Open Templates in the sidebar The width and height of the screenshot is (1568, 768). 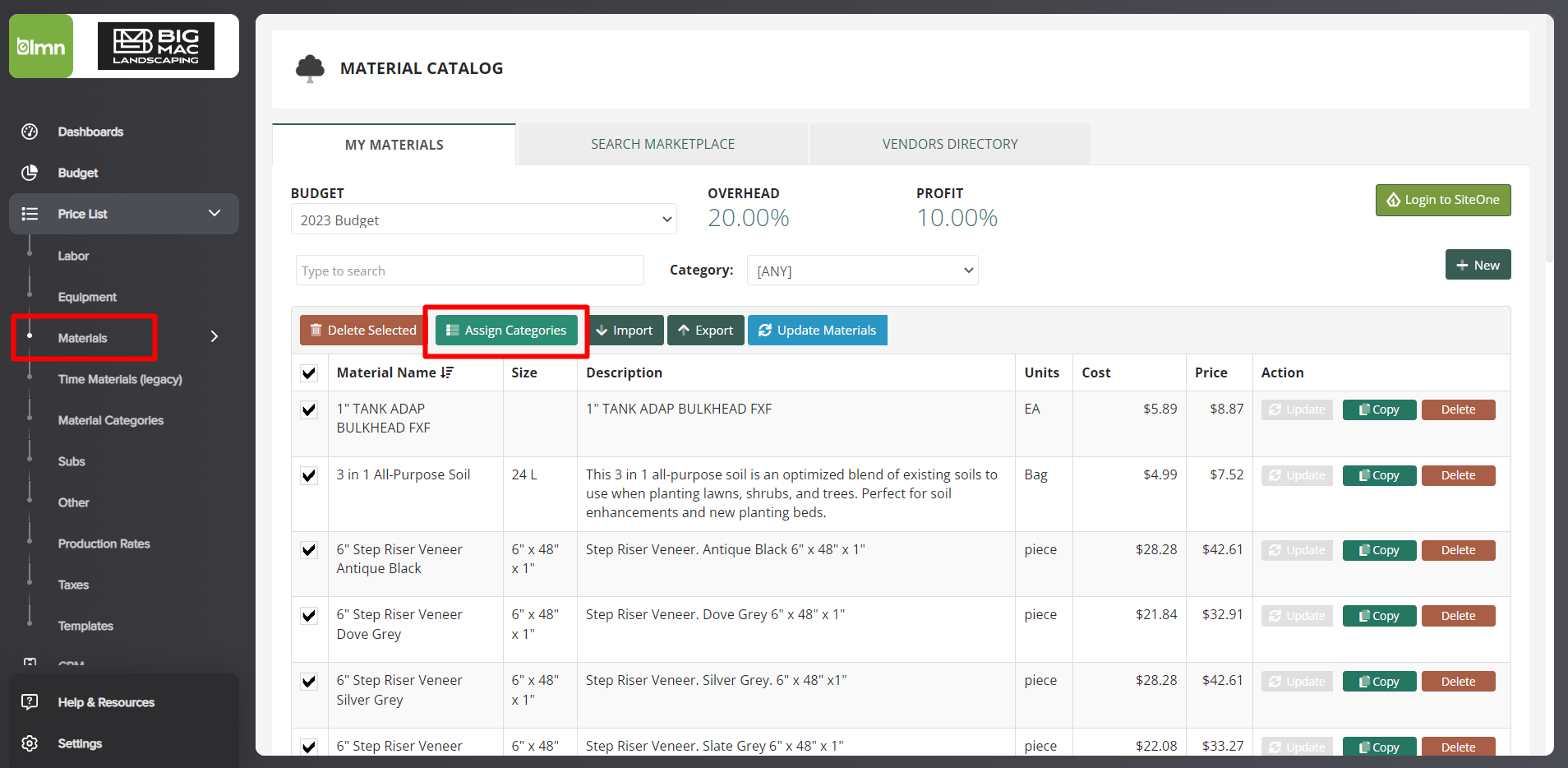[85, 626]
